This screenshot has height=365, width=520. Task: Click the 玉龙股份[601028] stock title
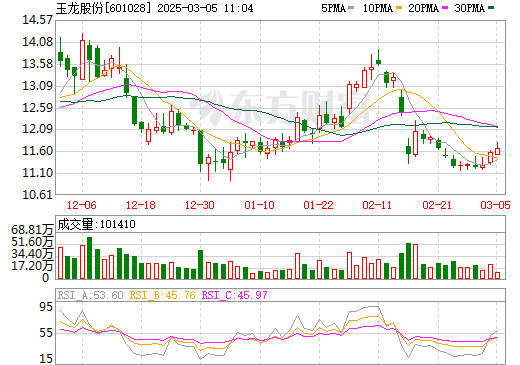102,8
